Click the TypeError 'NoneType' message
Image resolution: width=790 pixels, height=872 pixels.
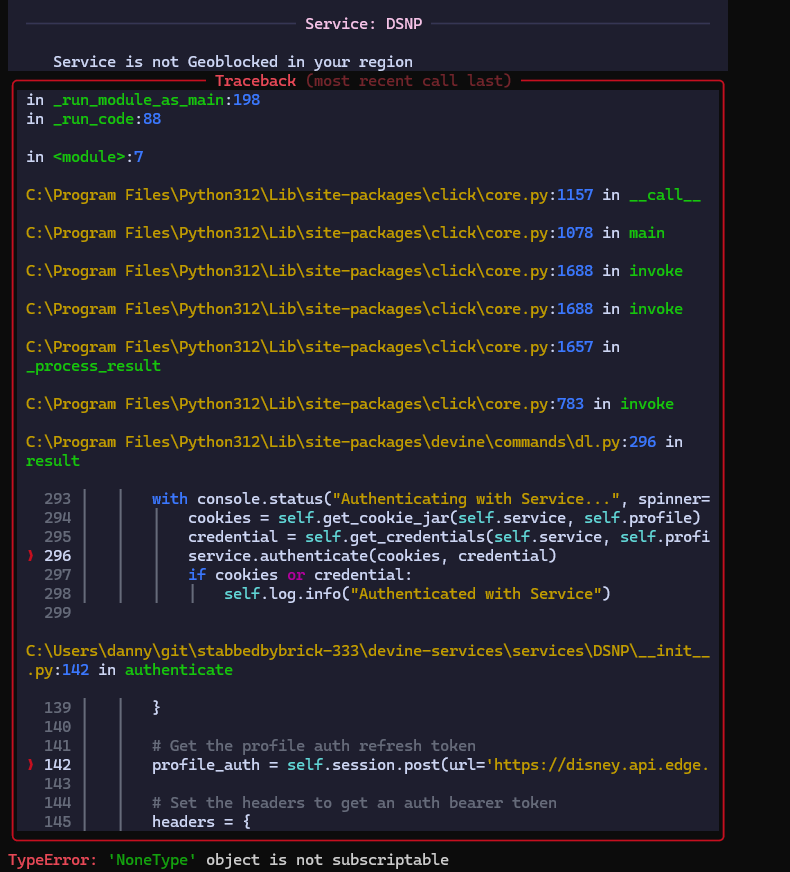point(228,860)
